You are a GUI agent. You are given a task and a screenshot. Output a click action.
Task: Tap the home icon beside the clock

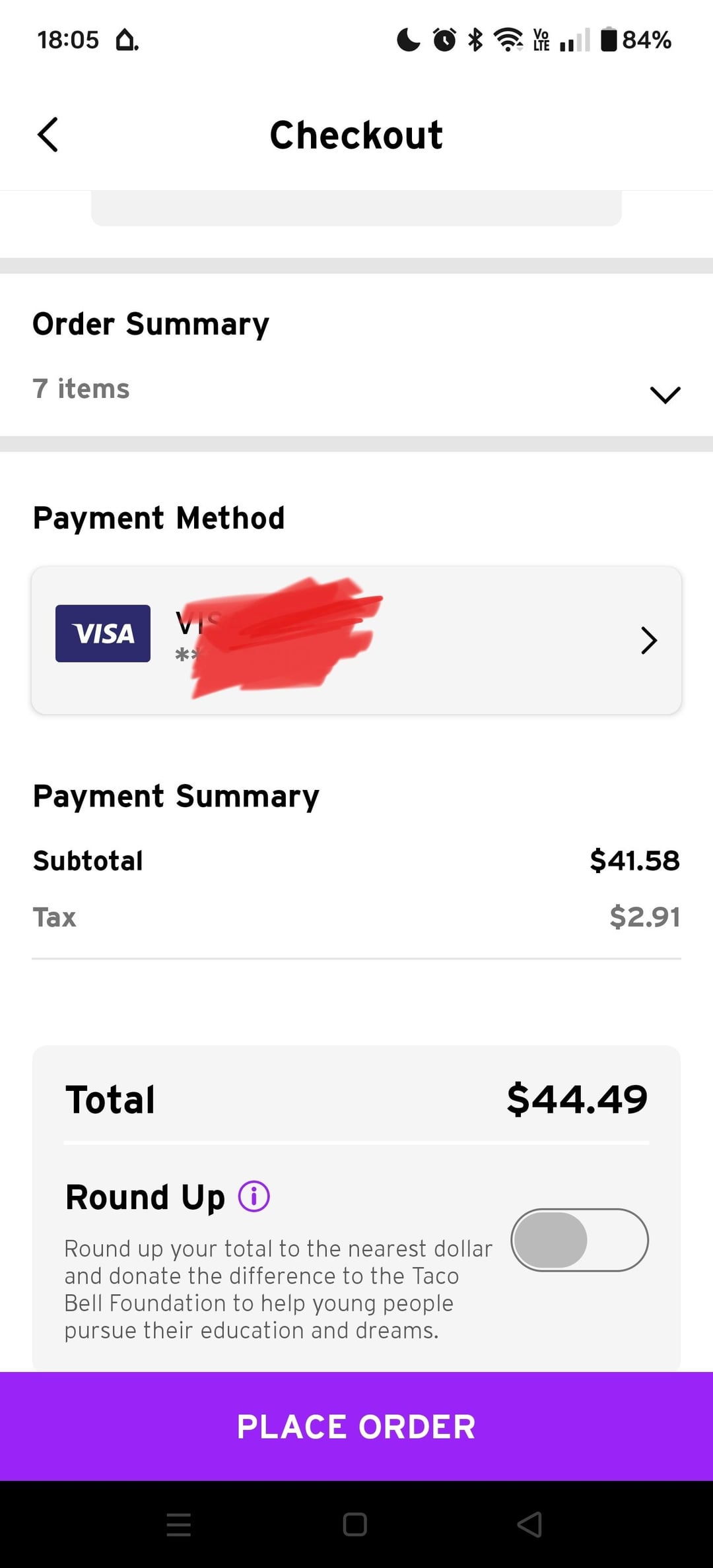[x=126, y=40]
